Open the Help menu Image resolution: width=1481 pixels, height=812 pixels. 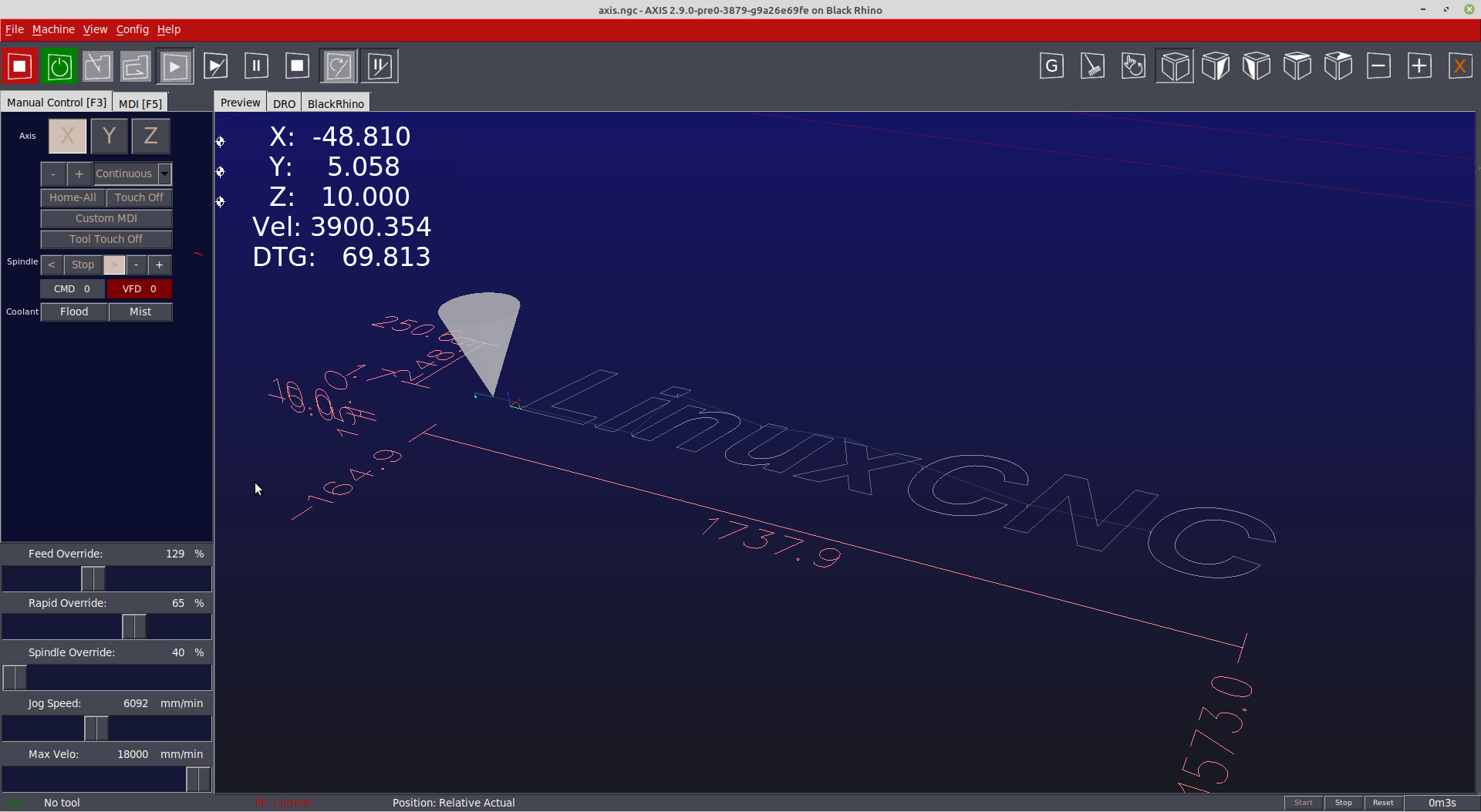[169, 29]
